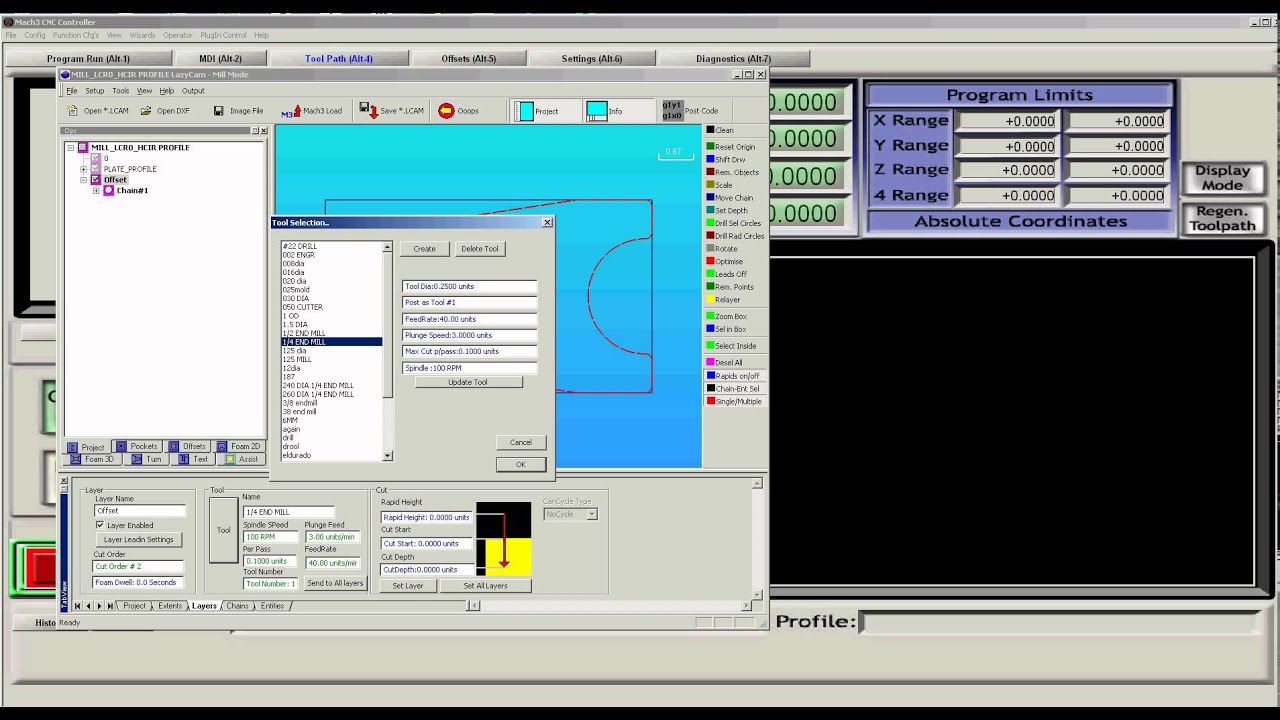Click Cancel in Tool Selection dialog
The image size is (1280, 720).
[x=520, y=442]
